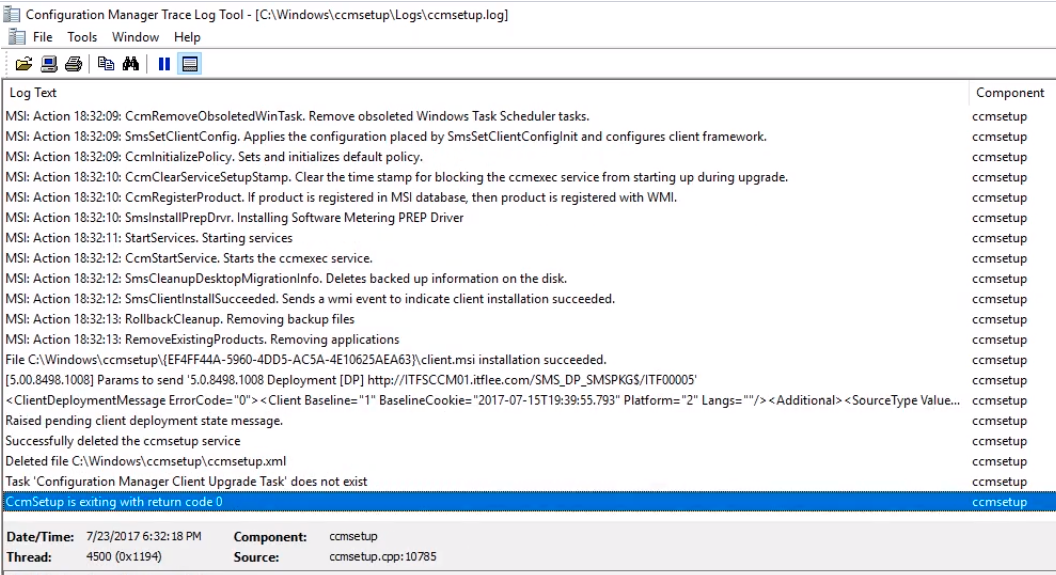Click the document icon beside File menu
Screen dimensions: 1056x575
point(16,37)
